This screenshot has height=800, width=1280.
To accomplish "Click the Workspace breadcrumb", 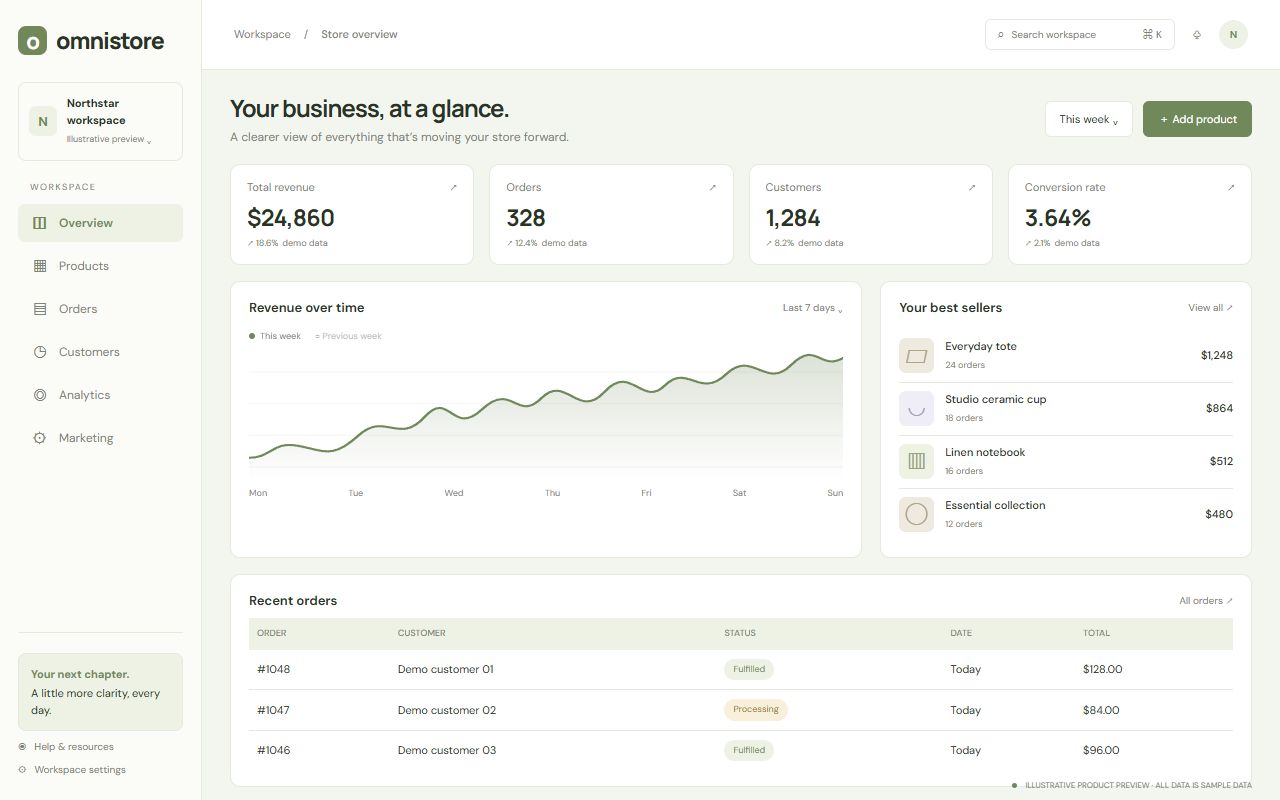I will tap(262, 34).
